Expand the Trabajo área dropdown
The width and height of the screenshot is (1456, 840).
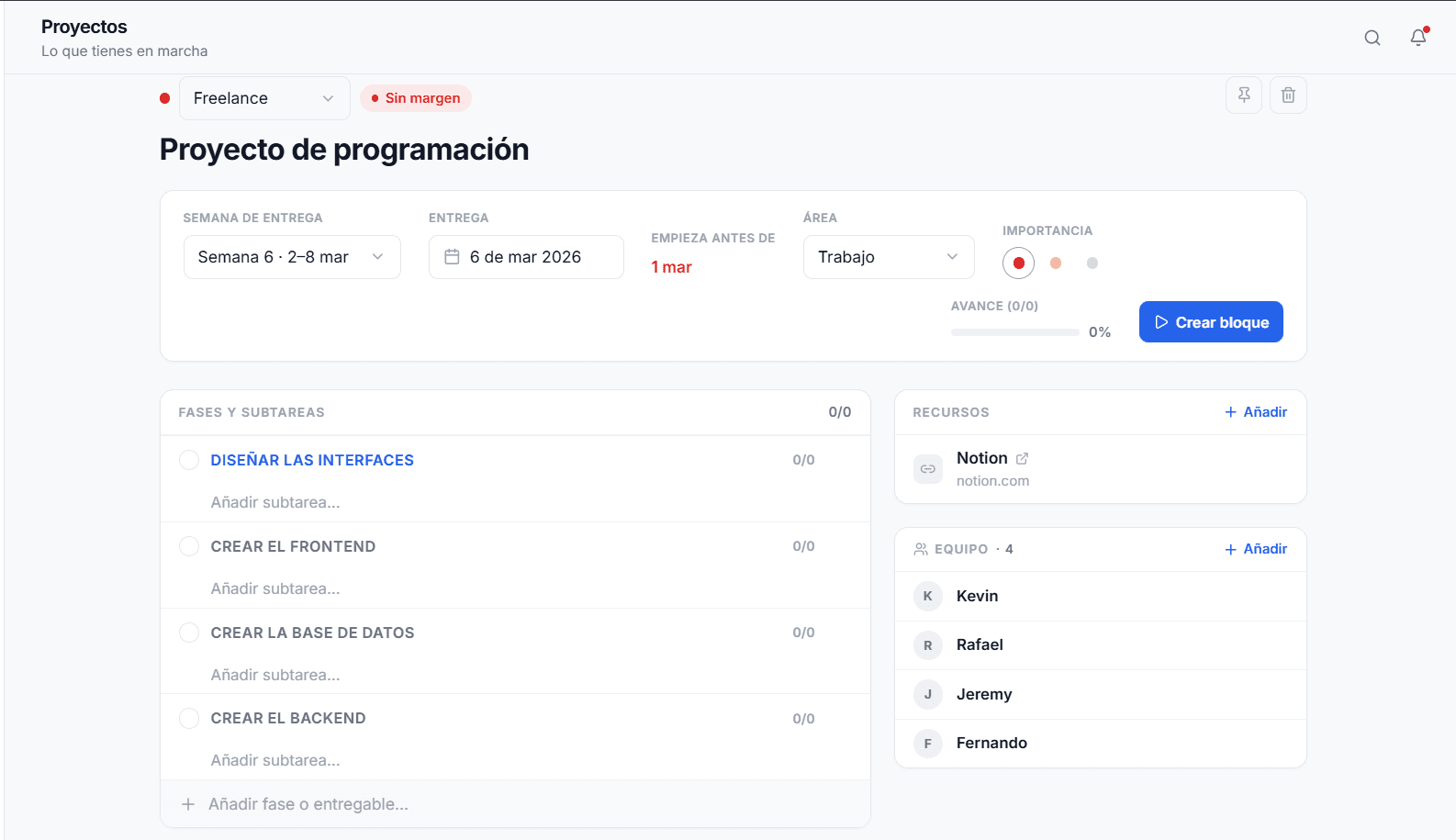pos(889,257)
